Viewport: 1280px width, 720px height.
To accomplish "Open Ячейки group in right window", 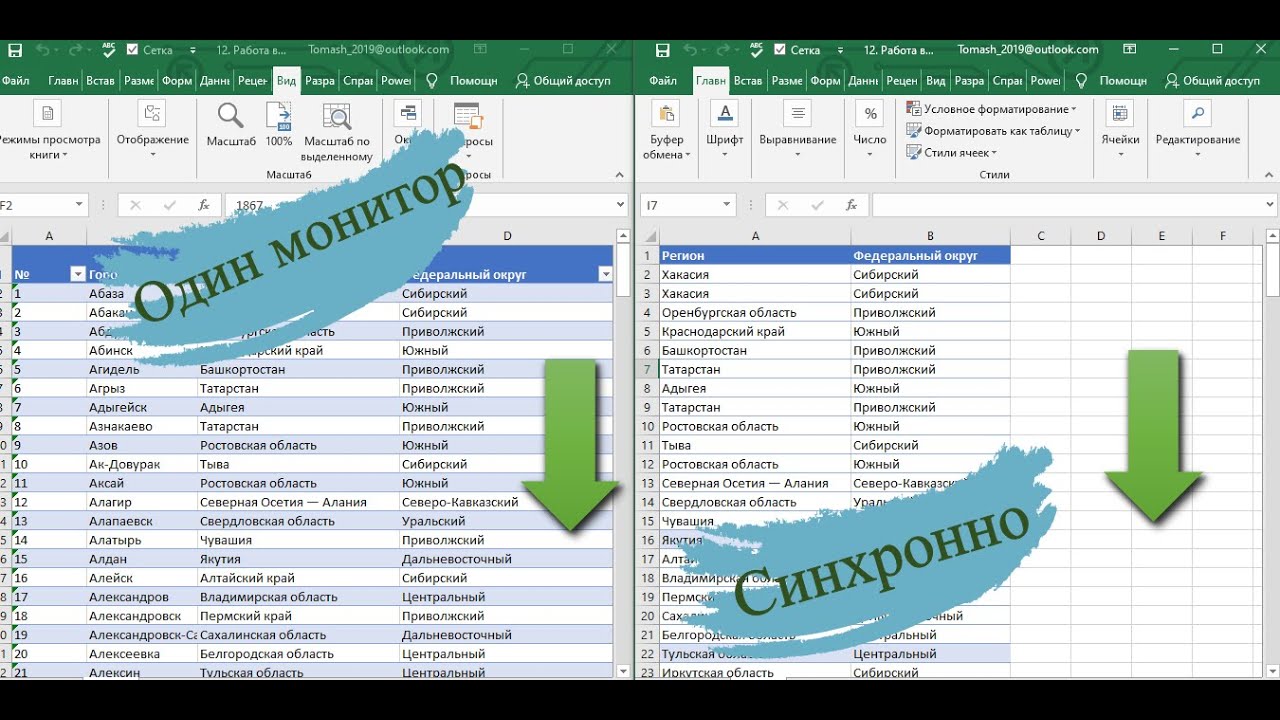I will coord(1120,130).
